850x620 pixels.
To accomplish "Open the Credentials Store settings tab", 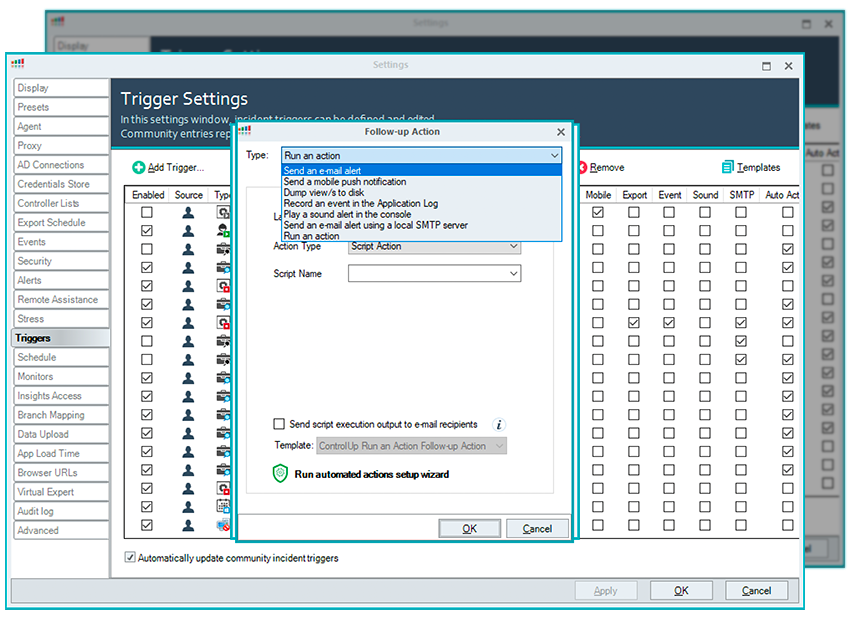I will [x=61, y=184].
